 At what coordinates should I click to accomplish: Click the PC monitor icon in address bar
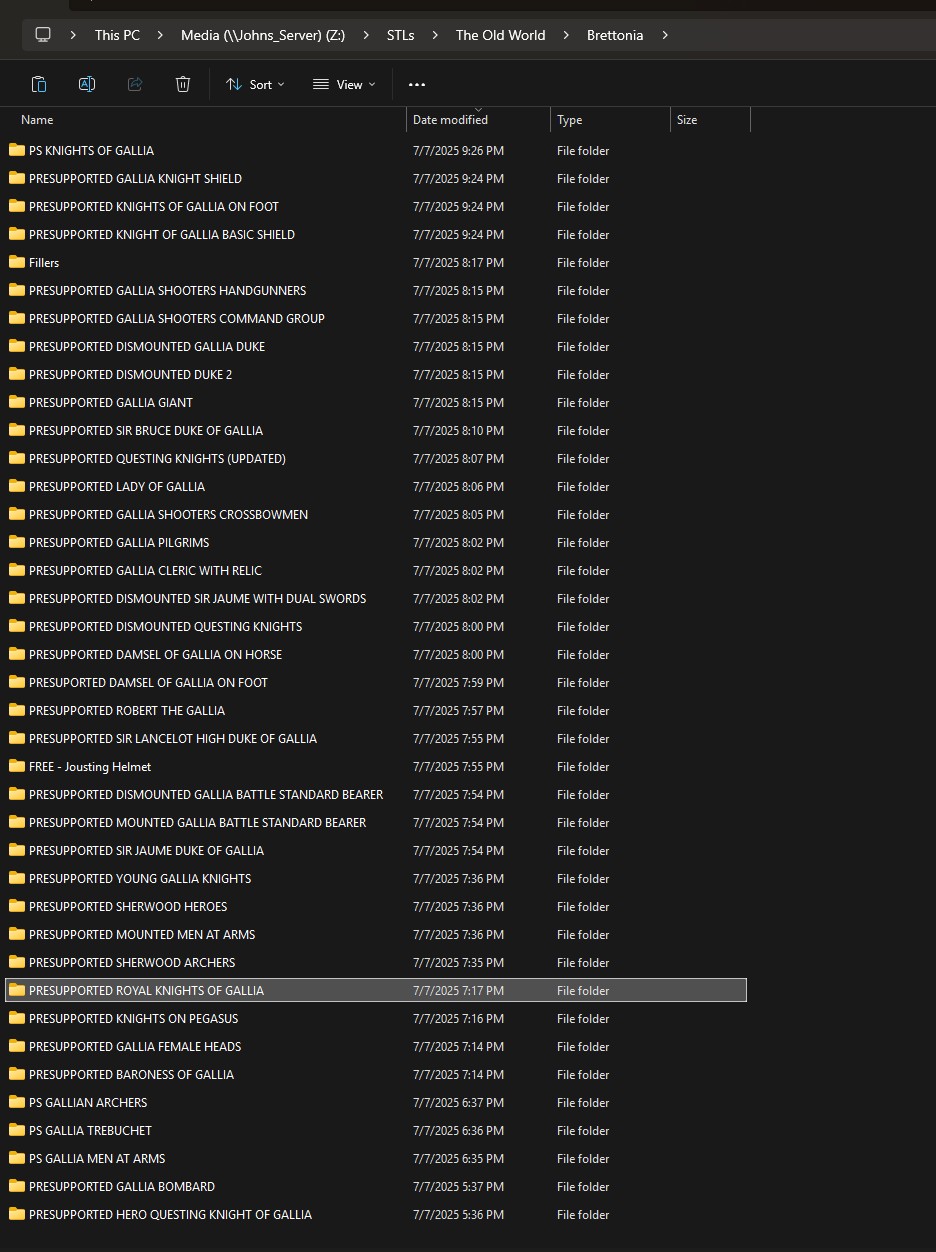pos(43,35)
